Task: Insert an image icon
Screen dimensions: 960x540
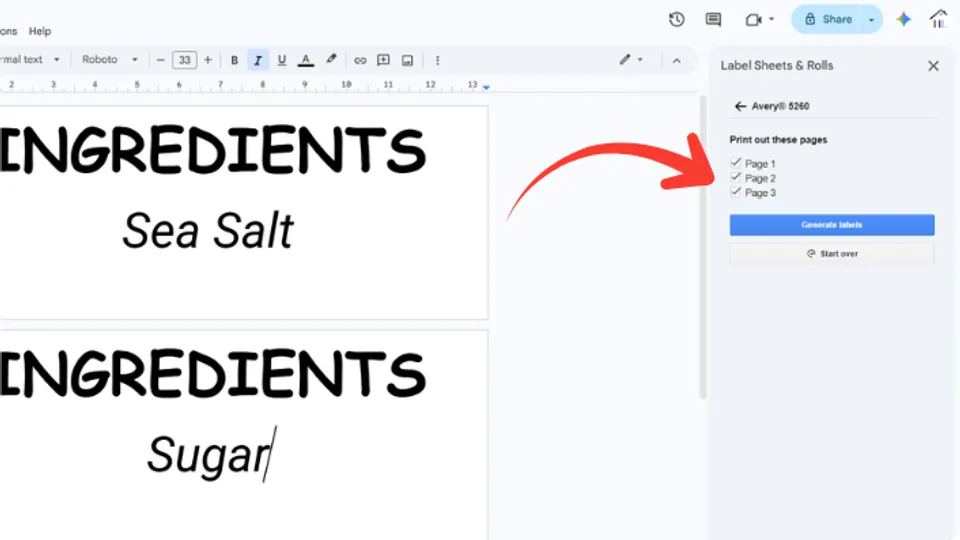Action: 407,60
